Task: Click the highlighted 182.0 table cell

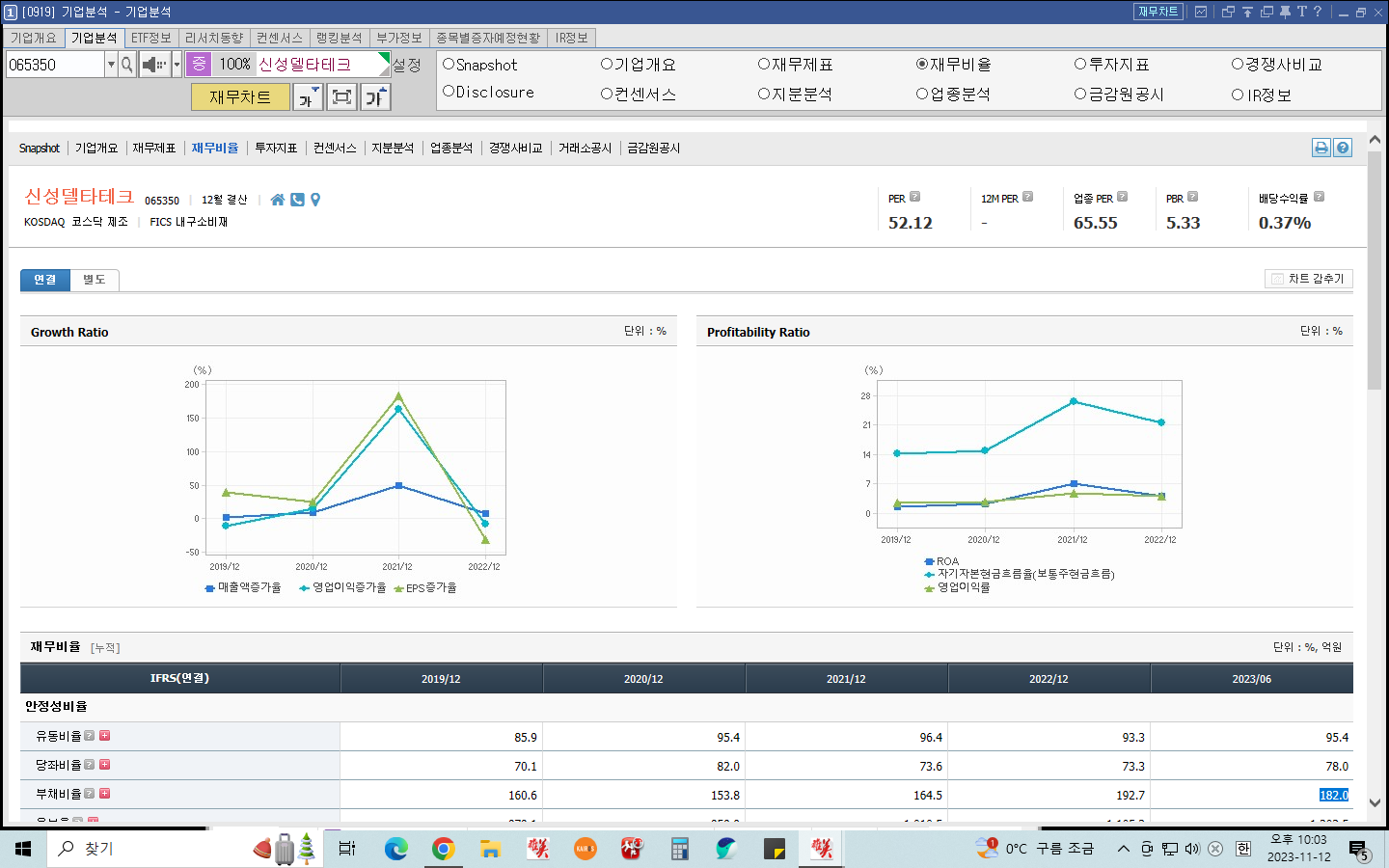Action: pyautogui.click(x=1334, y=795)
